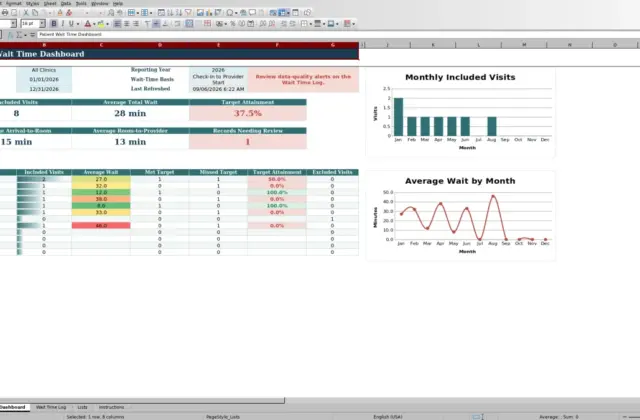Switch to the Lists sheet tab

[82, 407]
